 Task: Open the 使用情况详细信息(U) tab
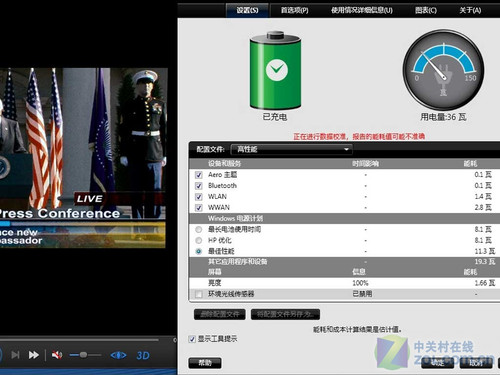coord(362,10)
